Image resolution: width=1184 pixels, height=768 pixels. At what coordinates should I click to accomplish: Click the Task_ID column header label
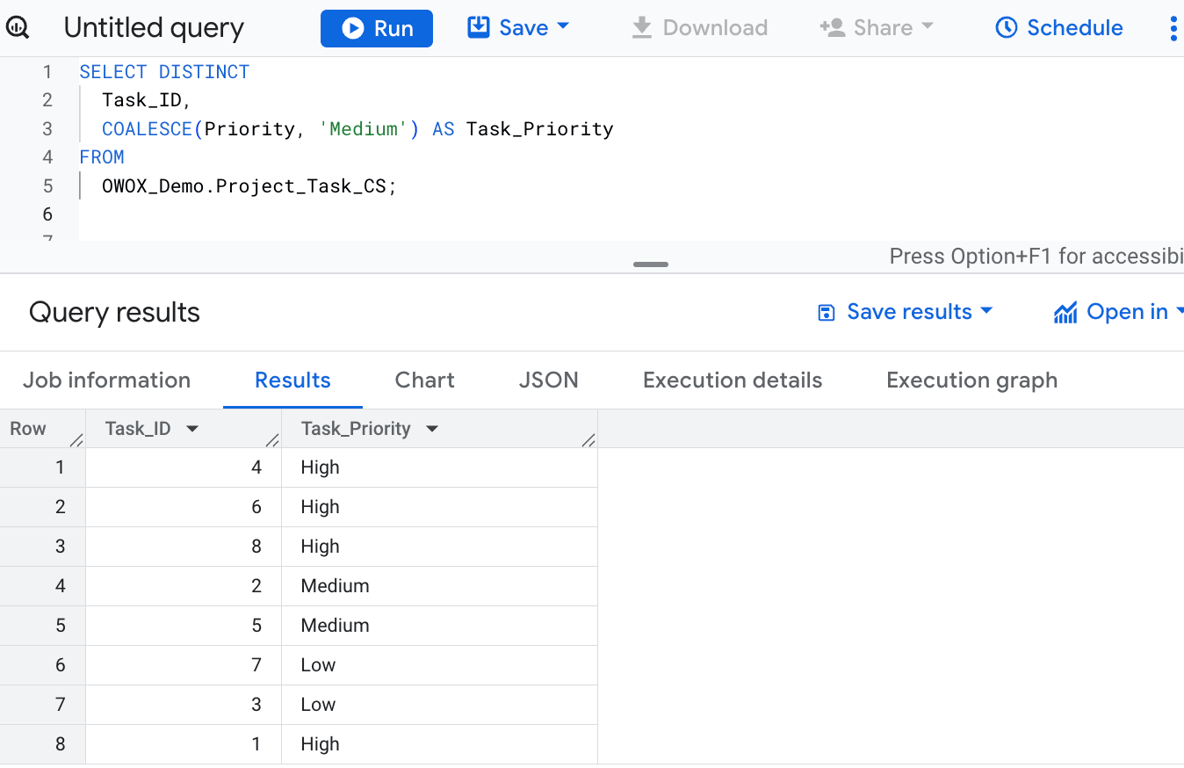(x=137, y=429)
